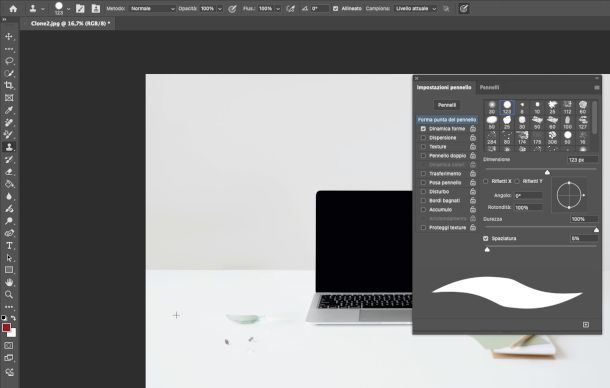This screenshot has height=388, width=610.
Task: Switch to the Pennelli tab
Action: pos(489,88)
